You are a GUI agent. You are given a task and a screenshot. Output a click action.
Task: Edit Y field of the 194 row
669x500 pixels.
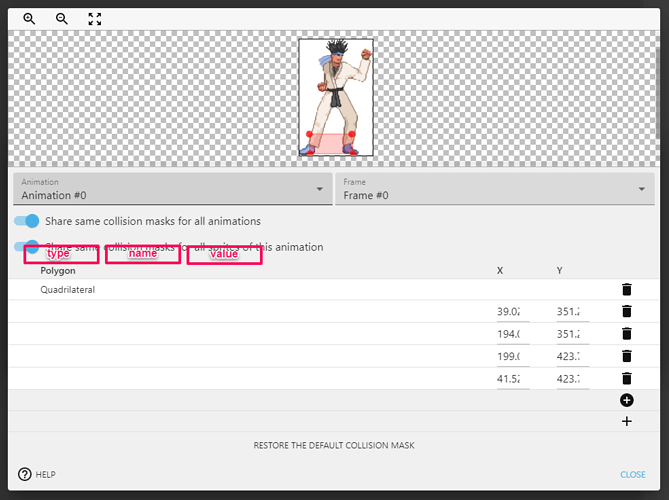click(573, 334)
